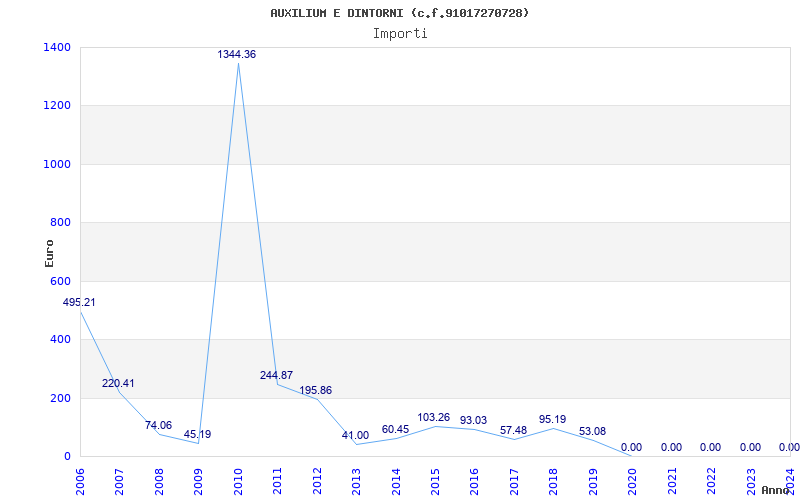Select the 244.87 data label

click(x=277, y=375)
